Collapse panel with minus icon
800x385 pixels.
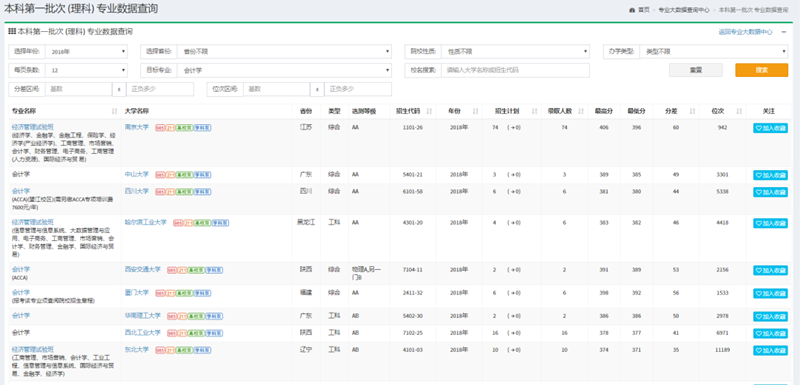pos(784,32)
